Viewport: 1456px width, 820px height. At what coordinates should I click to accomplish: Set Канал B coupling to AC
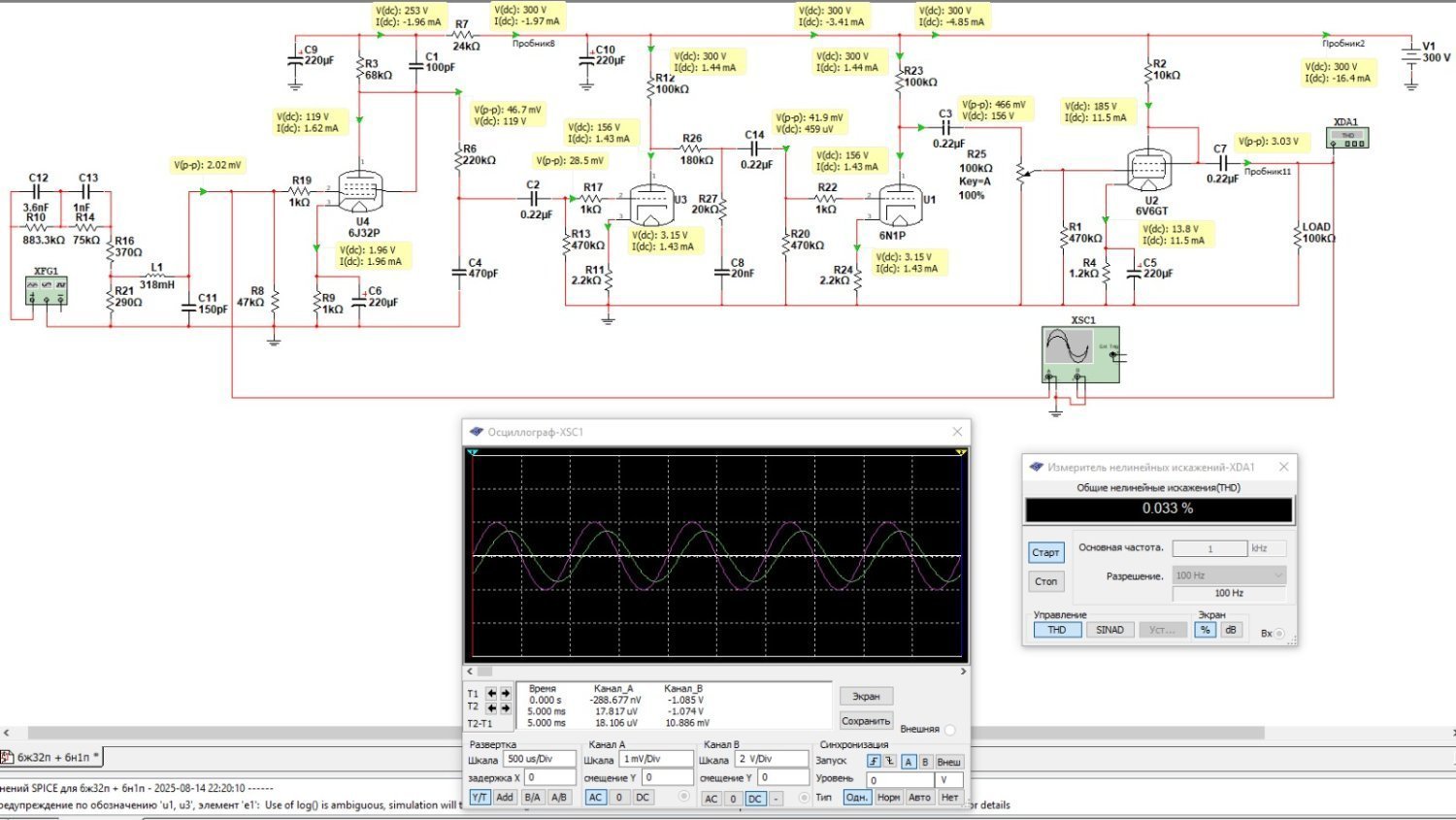711,799
